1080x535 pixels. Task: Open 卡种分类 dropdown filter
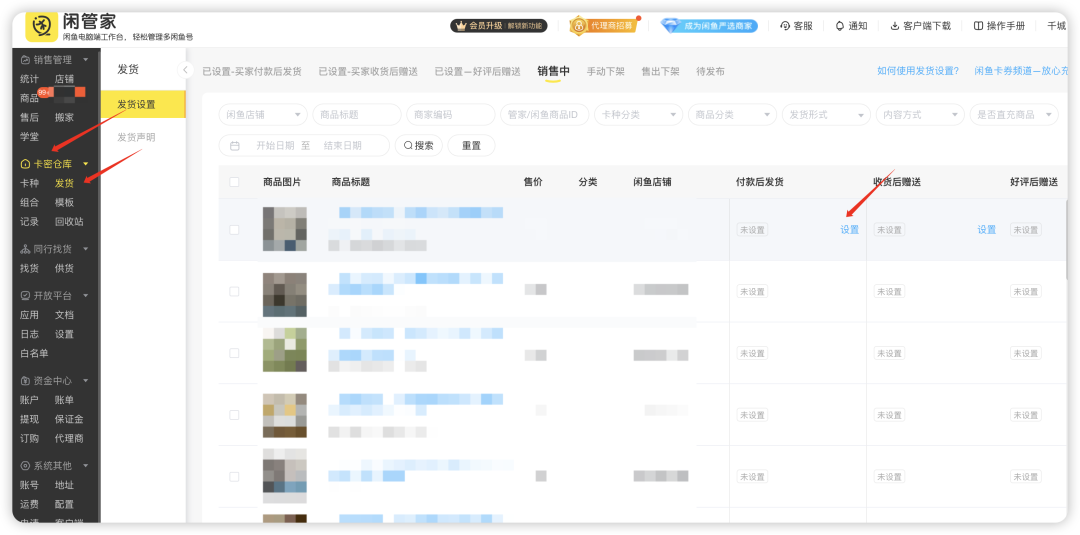(638, 114)
